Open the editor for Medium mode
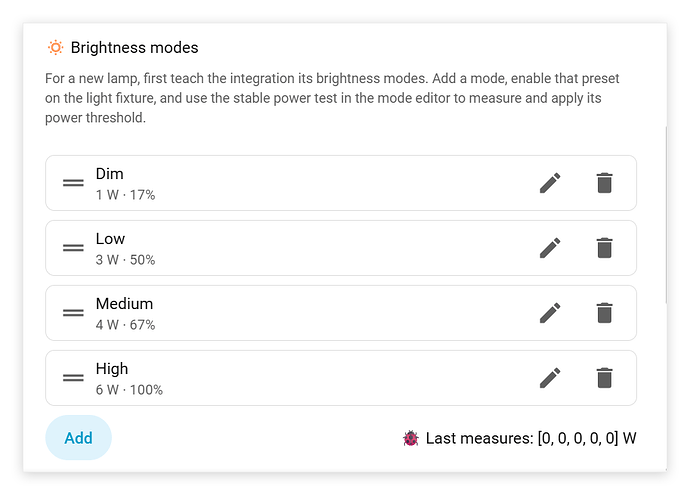Screen dimensions: 690x495 pos(550,313)
